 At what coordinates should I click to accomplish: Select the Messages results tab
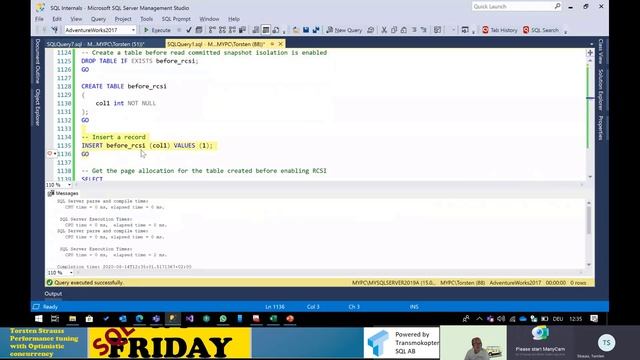[x=63, y=193]
